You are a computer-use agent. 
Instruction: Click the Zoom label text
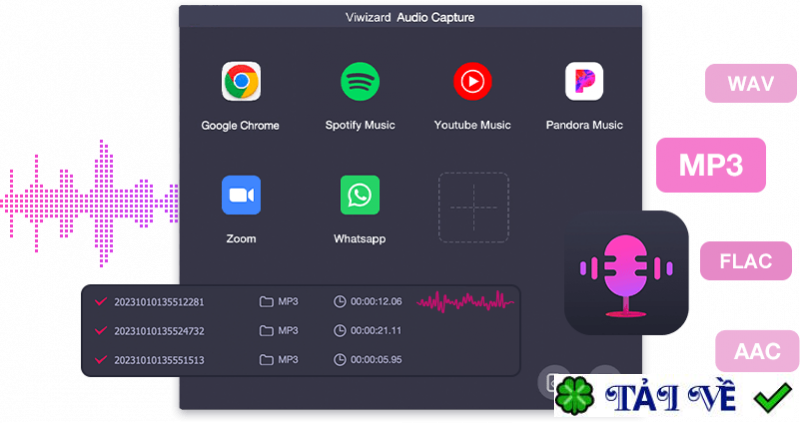click(241, 238)
